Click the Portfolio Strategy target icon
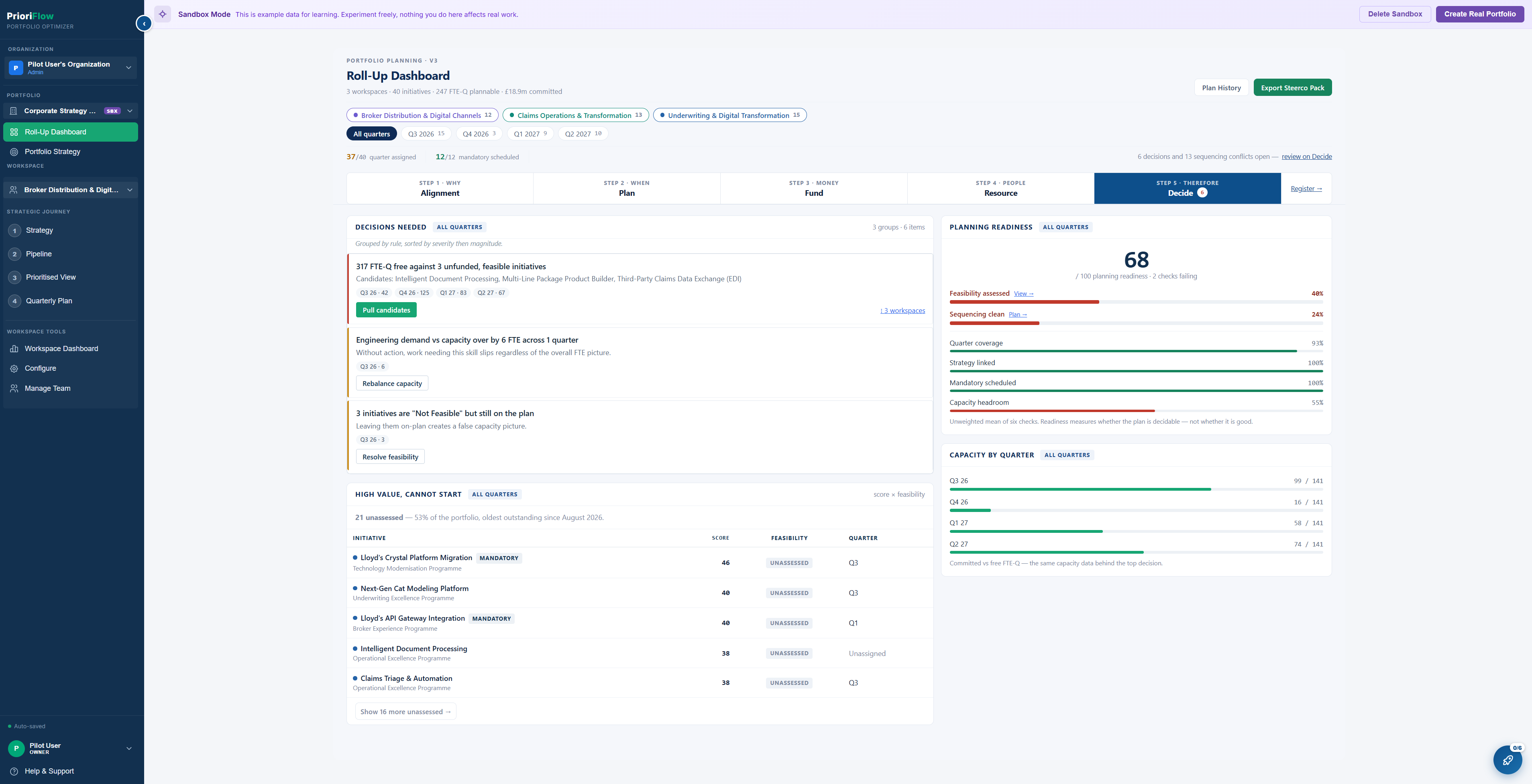The height and width of the screenshot is (784, 1532). (x=14, y=152)
